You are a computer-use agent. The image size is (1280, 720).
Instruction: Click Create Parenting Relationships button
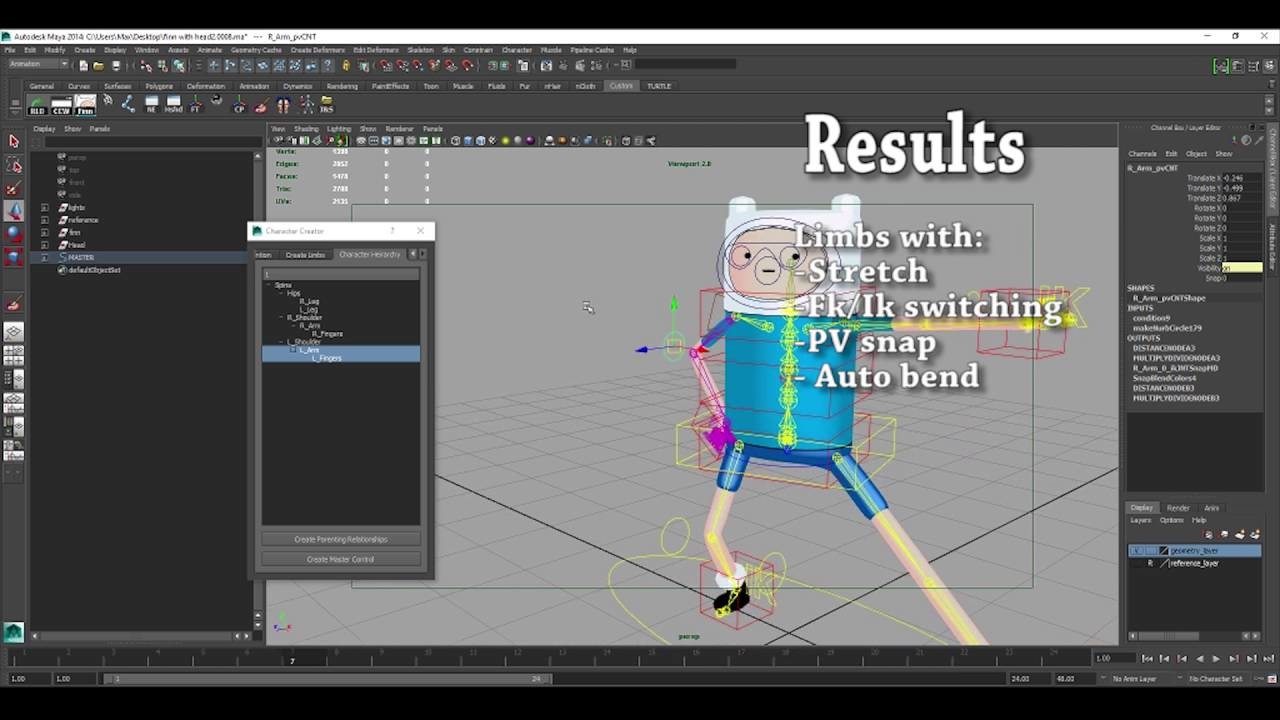pos(340,539)
